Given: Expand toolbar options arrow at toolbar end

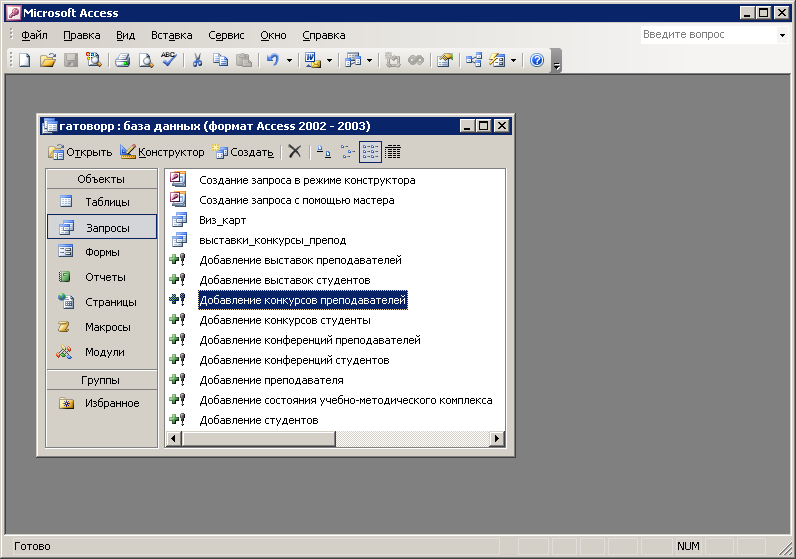Looking at the screenshot, I should point(556,61).
